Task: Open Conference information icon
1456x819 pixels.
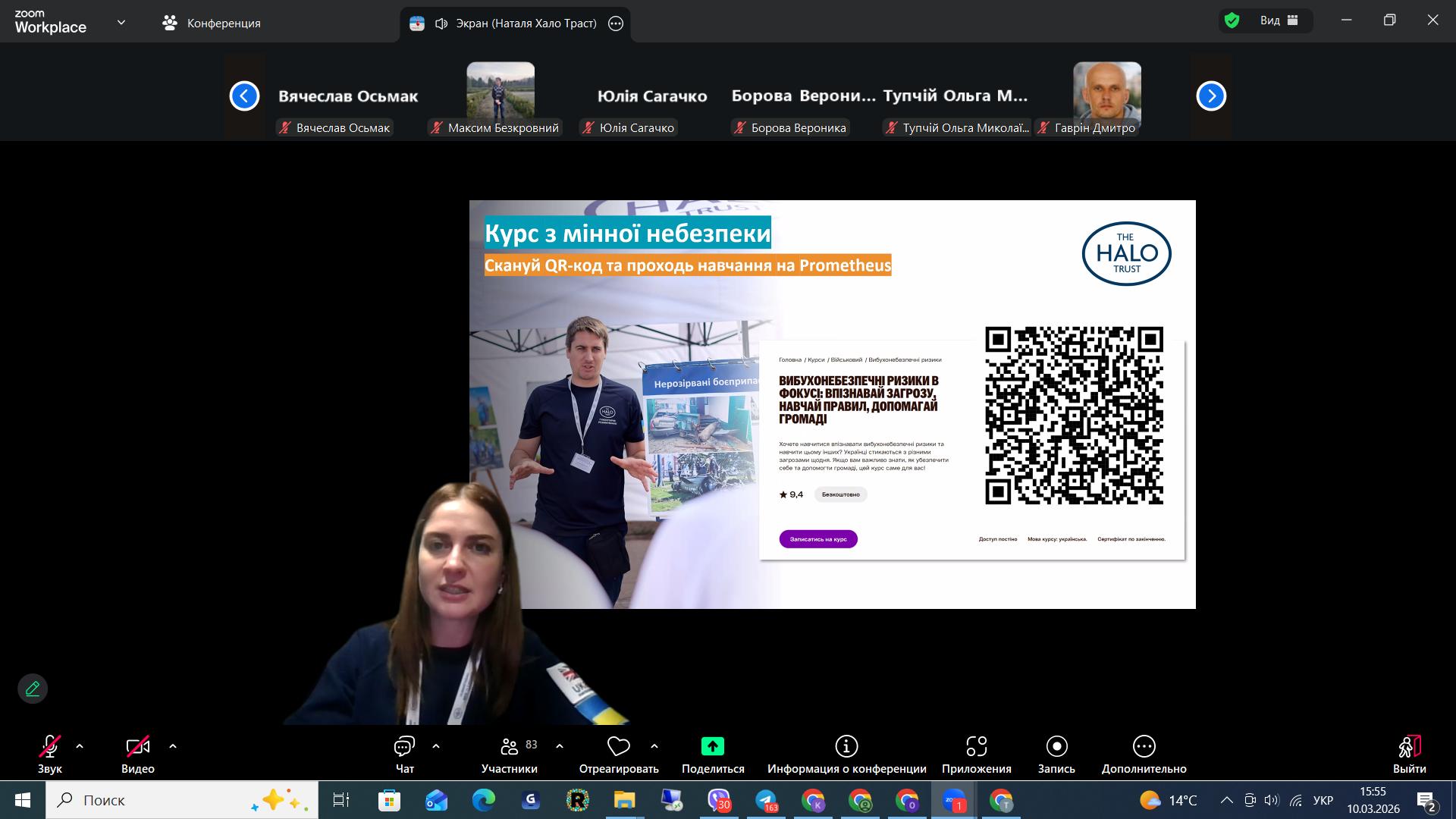Action: click(x=846, y=747)
